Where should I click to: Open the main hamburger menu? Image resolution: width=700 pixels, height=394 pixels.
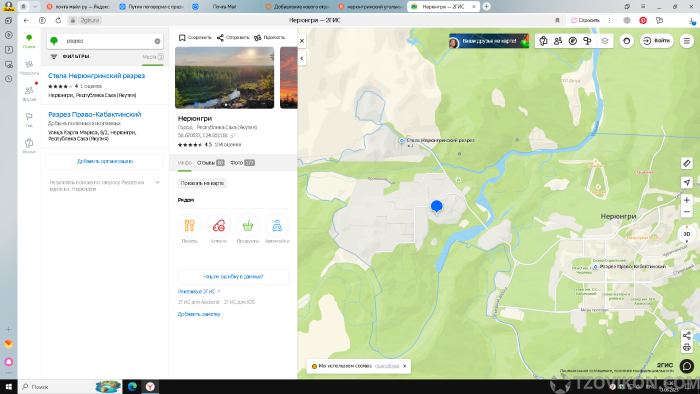tap(687, 41)
